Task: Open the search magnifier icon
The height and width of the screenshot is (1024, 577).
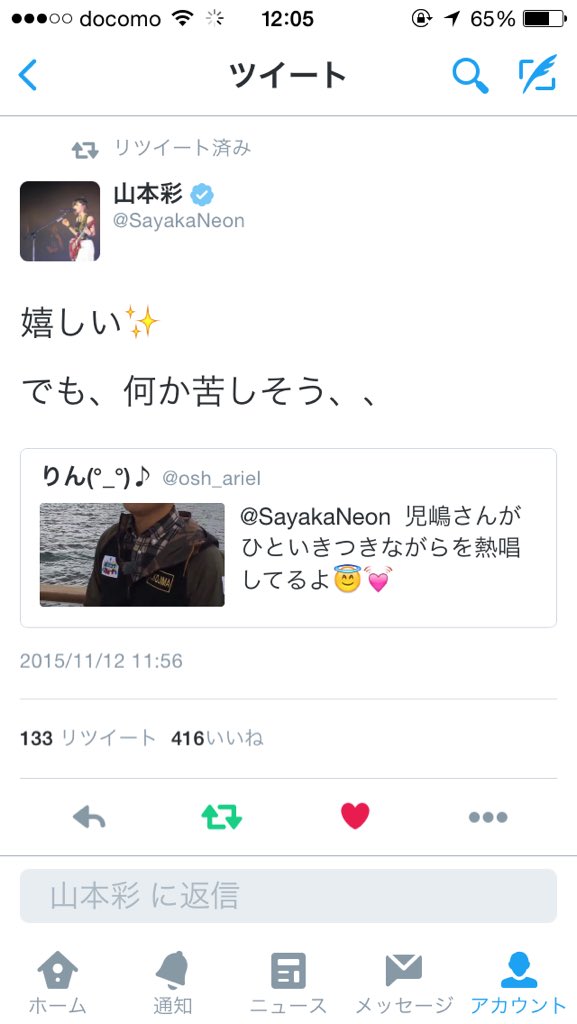Action: (x=470, y=75)
